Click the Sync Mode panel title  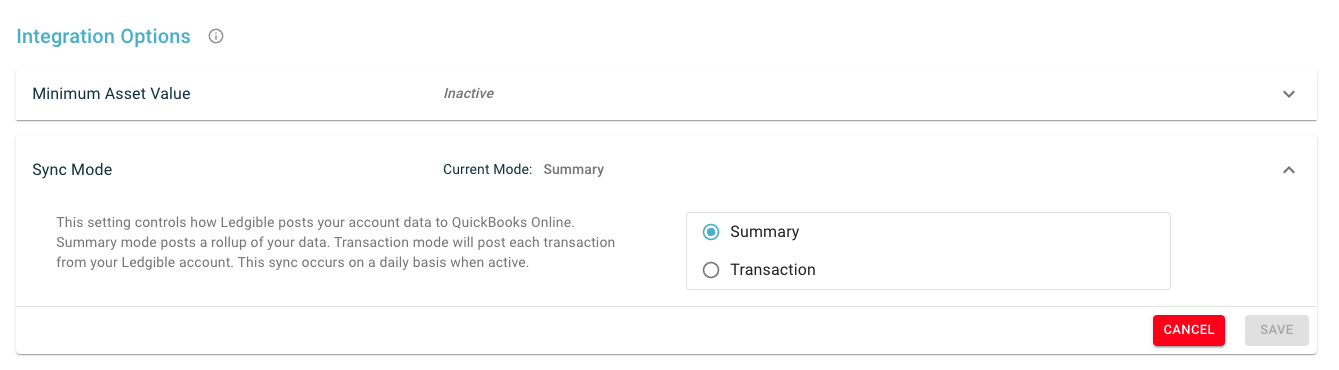[72, 170]
